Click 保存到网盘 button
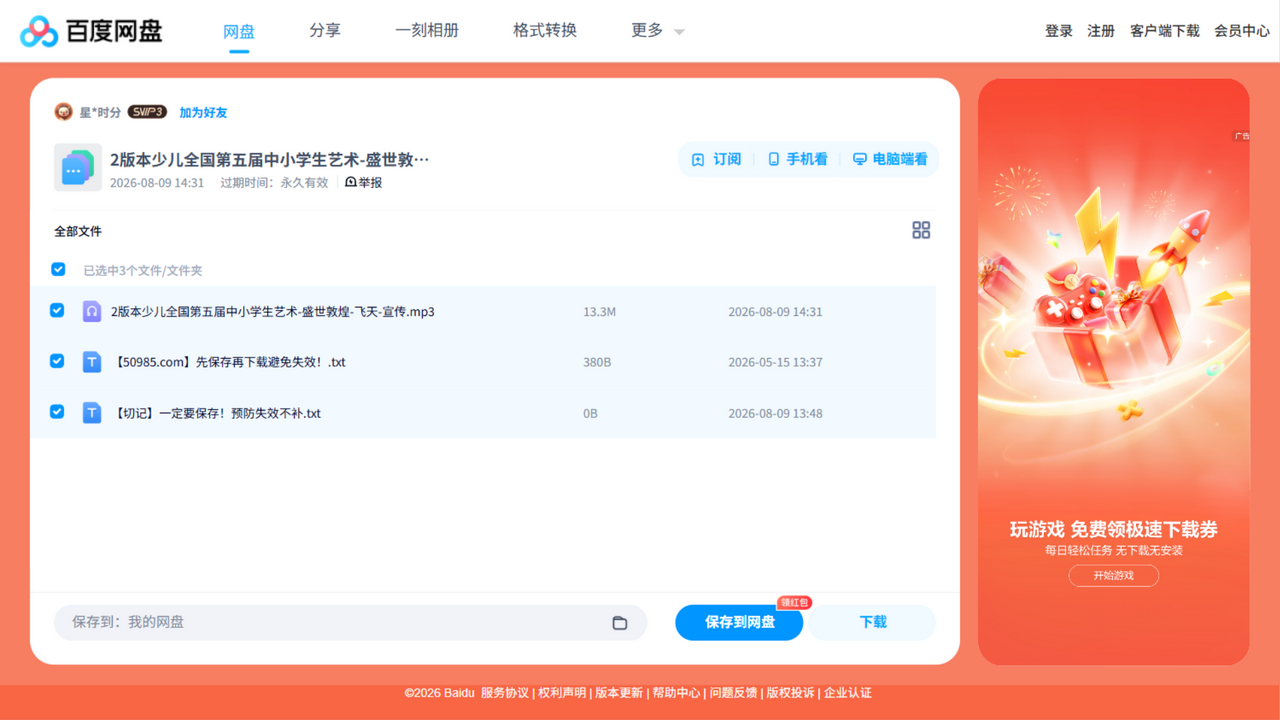 click(739, 622)
